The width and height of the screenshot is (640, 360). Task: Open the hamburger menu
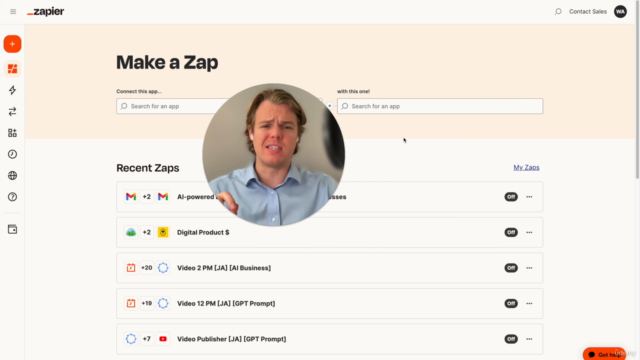(13, 11)
